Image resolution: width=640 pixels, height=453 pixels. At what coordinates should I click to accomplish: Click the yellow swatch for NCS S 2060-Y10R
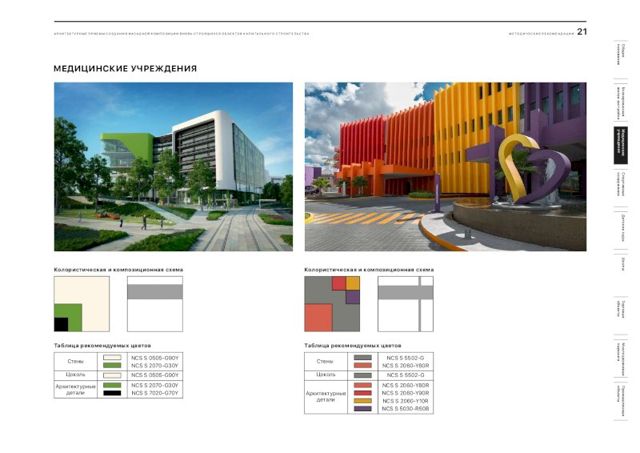point(363,401)
